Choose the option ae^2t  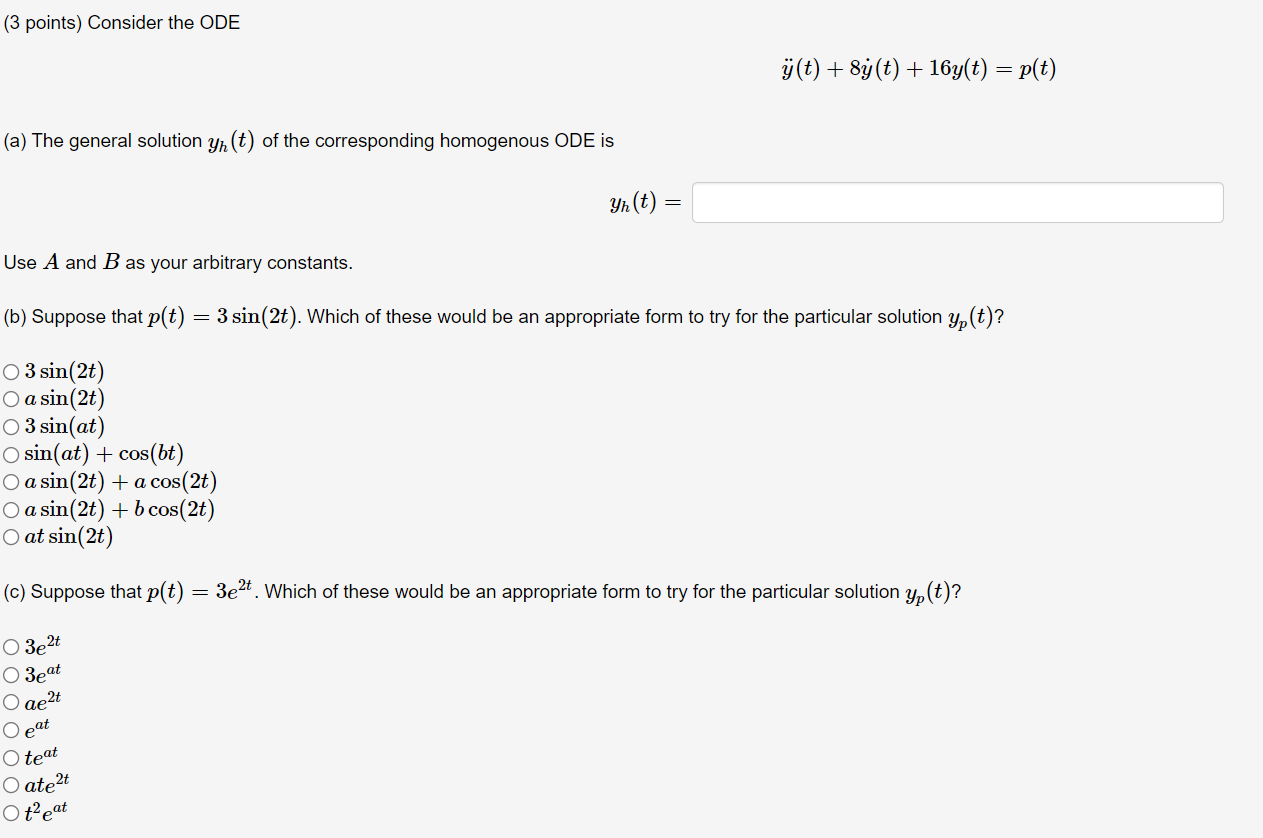[11, 702]
